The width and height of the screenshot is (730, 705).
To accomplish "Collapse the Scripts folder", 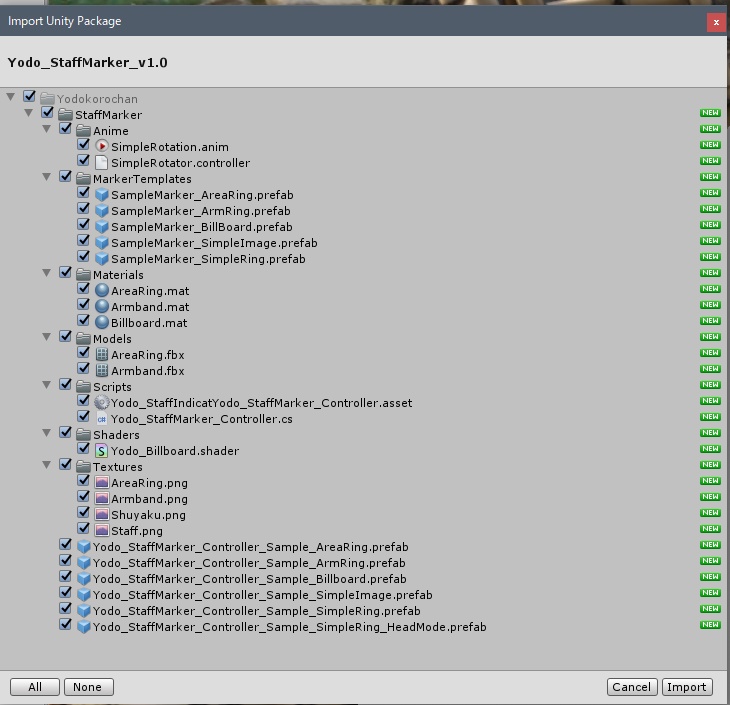I will (47, 385).
